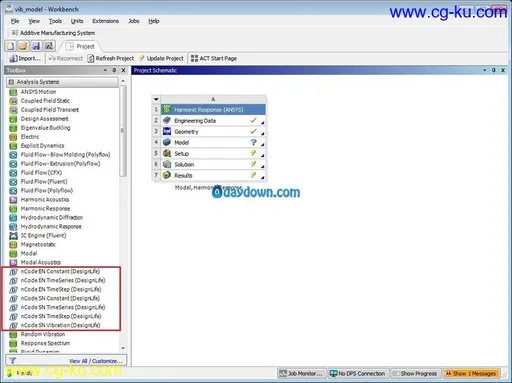Select Fluid Flow (CFX) icon
The height and width of the screenshot is (383, 512).
tap(13, 173)
